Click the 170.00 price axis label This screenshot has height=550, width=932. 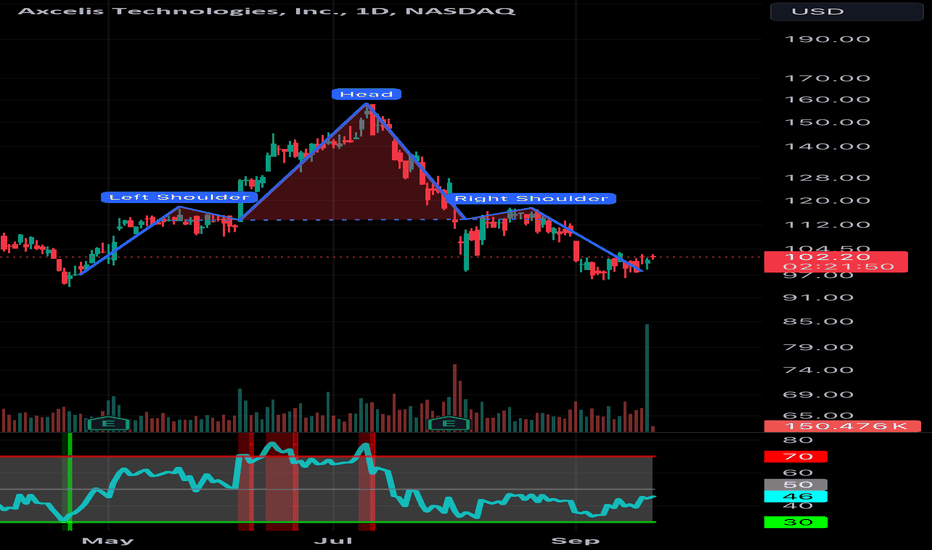point(827,78)
